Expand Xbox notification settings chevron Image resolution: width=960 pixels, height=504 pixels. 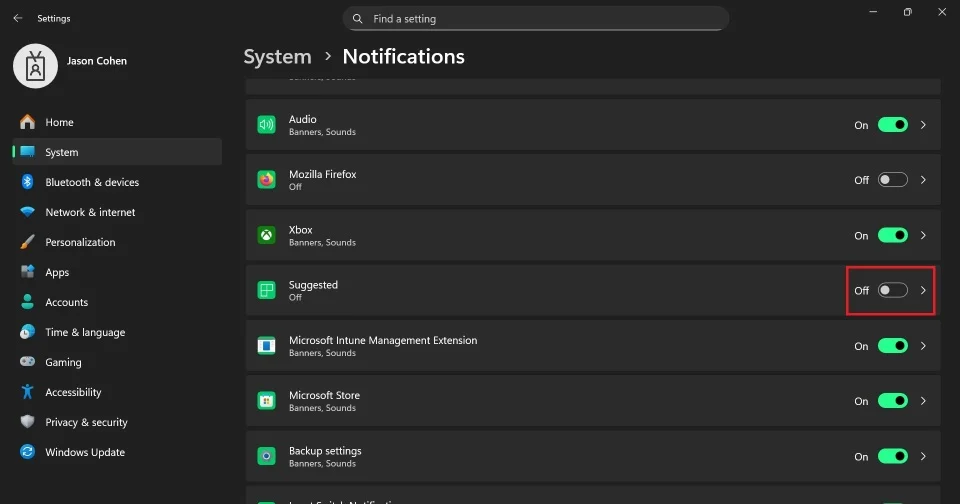click(x=923, y=236)
